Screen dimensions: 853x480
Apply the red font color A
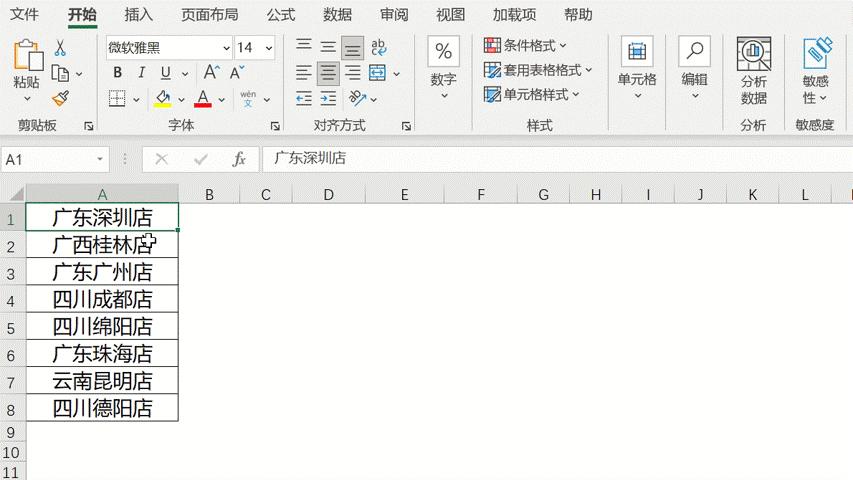203,99
